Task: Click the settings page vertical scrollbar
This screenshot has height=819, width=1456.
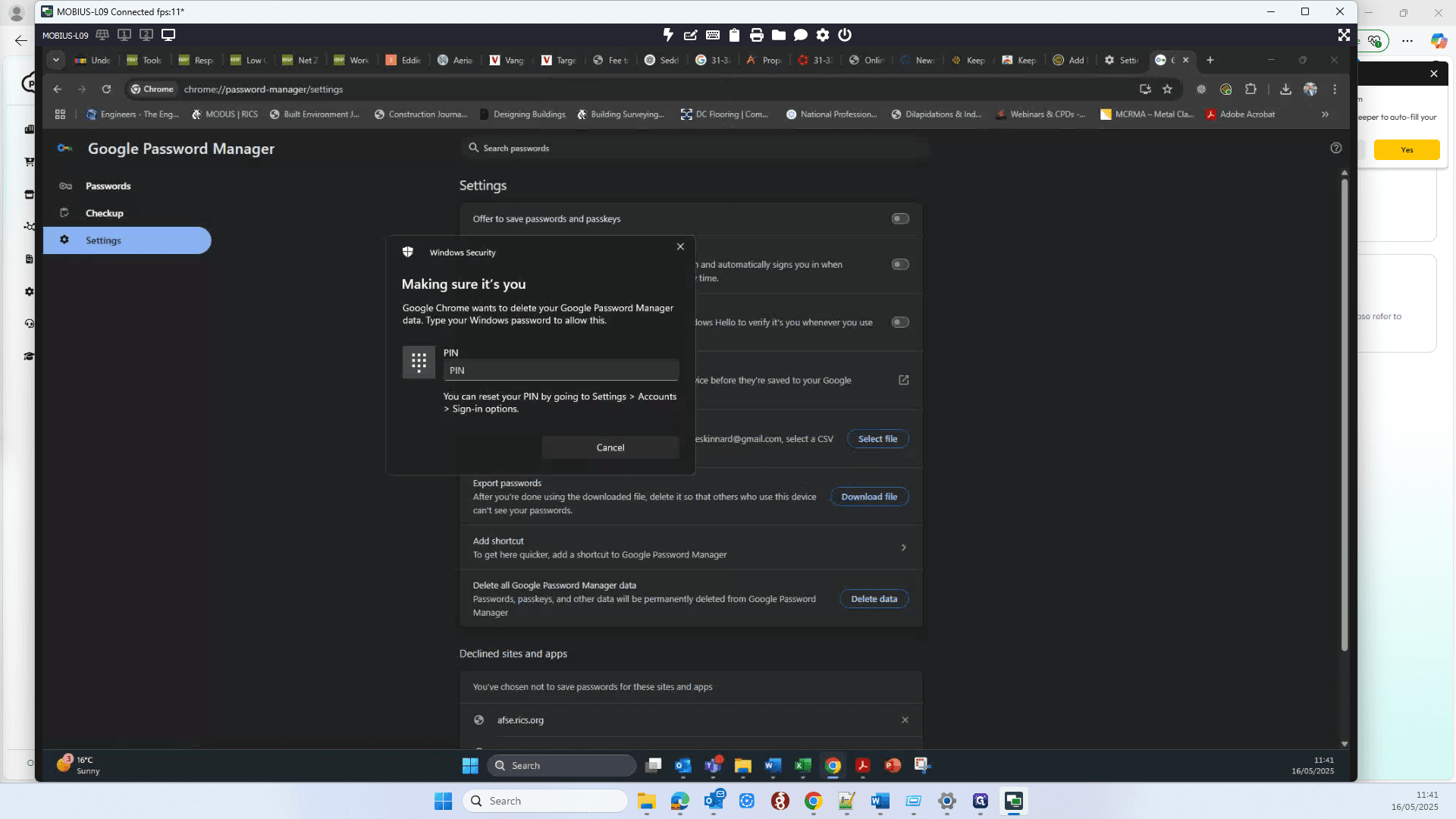Action: point(1344,414)
